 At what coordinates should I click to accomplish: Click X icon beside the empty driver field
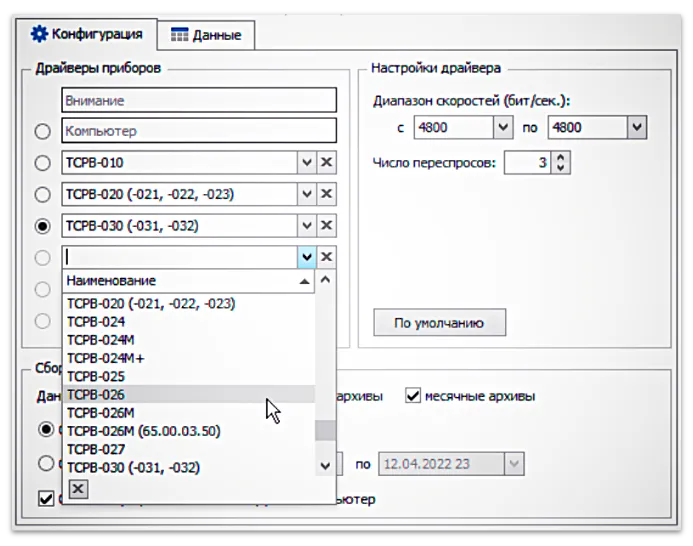pyautogui.click(x=327, y=257)
